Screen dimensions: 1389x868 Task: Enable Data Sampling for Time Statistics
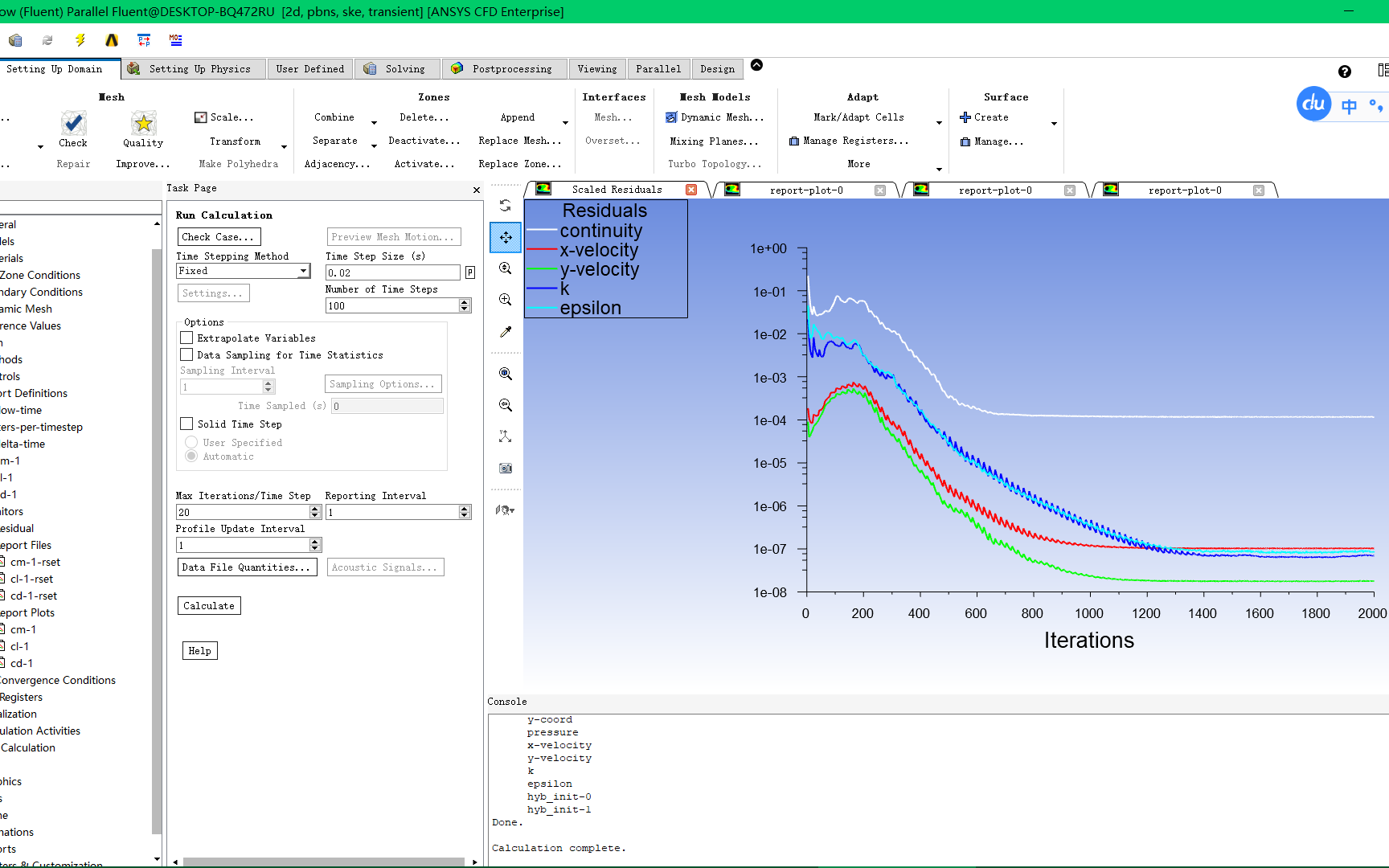coord(187,355)
